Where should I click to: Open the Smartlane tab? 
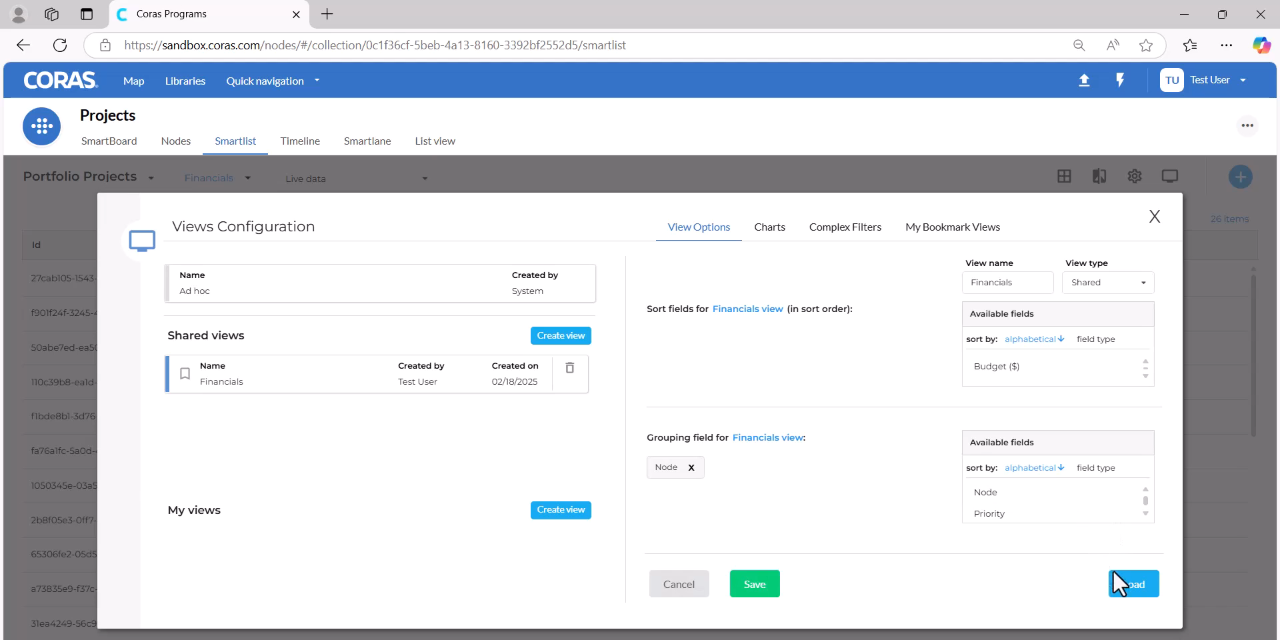tap(367, 141)
